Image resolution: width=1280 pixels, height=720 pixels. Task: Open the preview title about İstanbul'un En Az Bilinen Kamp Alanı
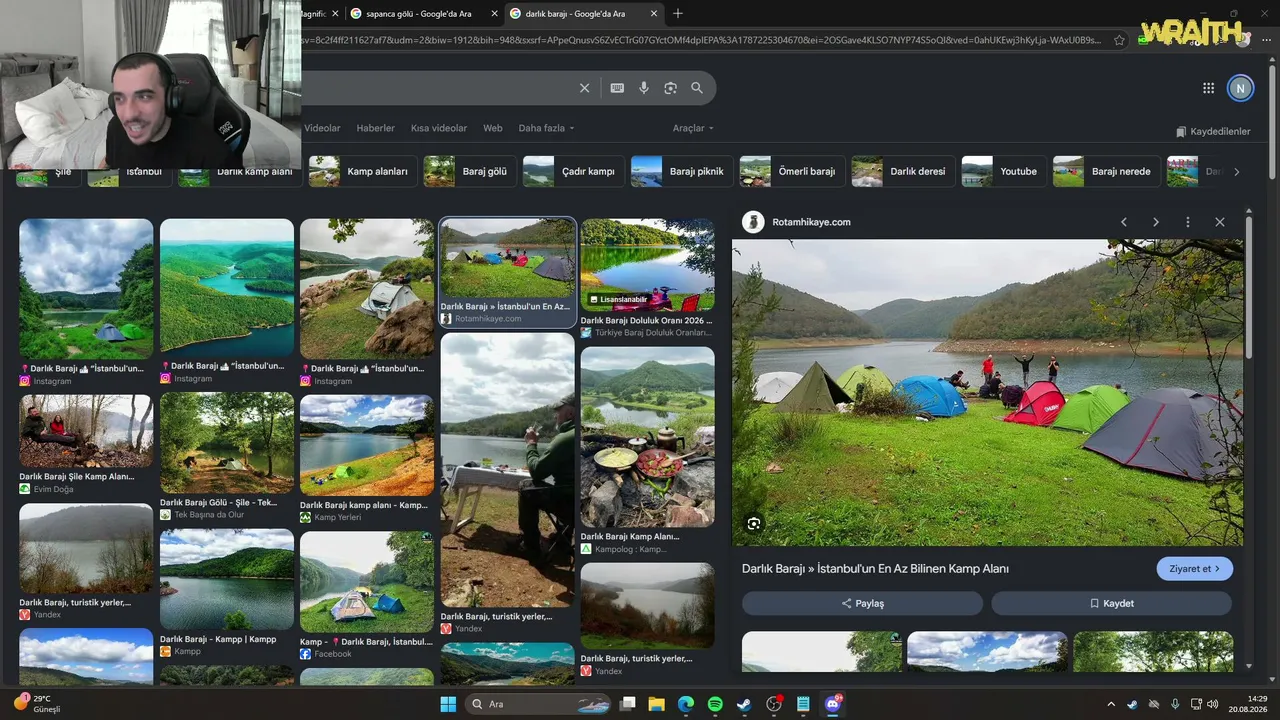[875, 568]
